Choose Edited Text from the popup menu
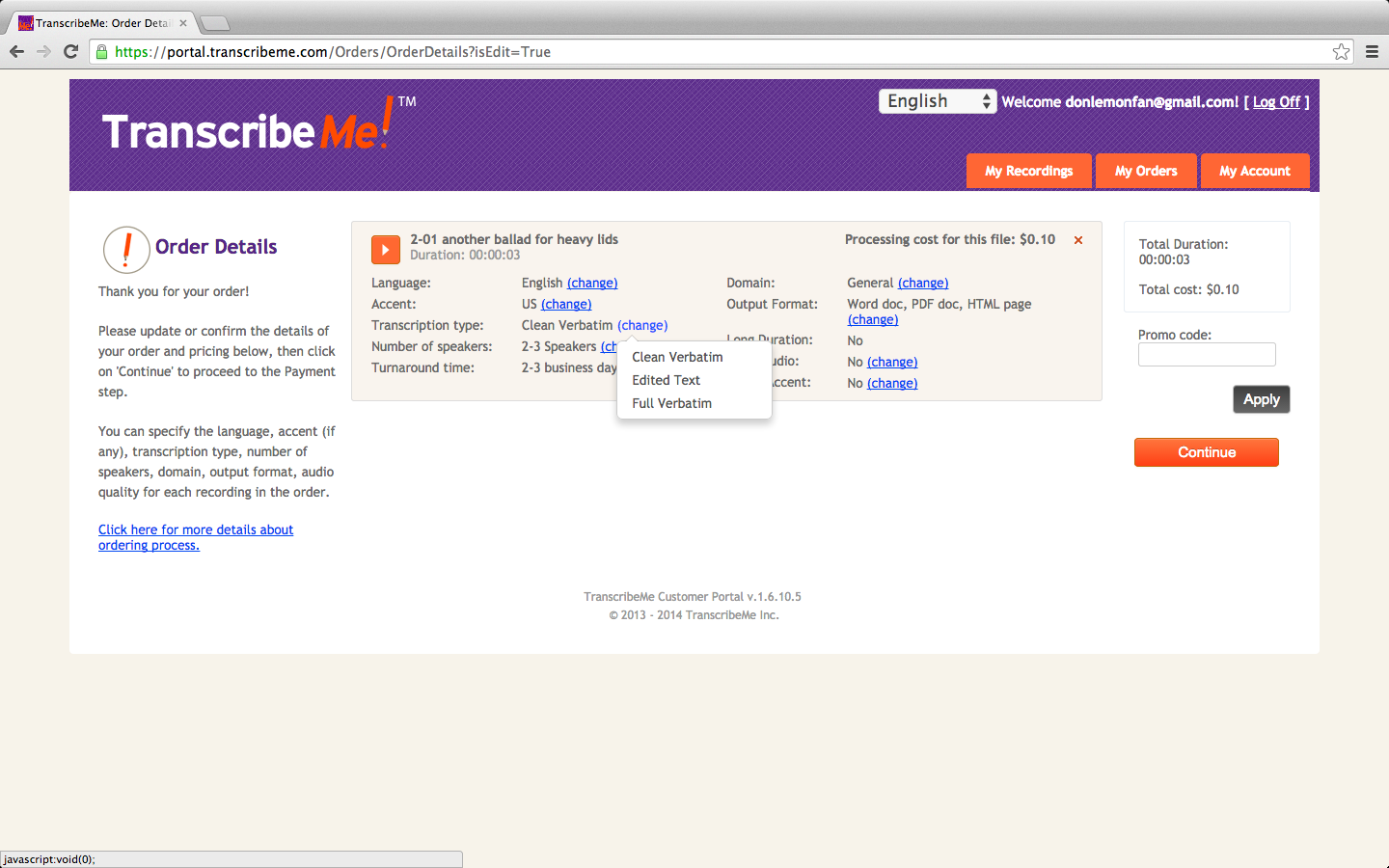 pos(666,380)
